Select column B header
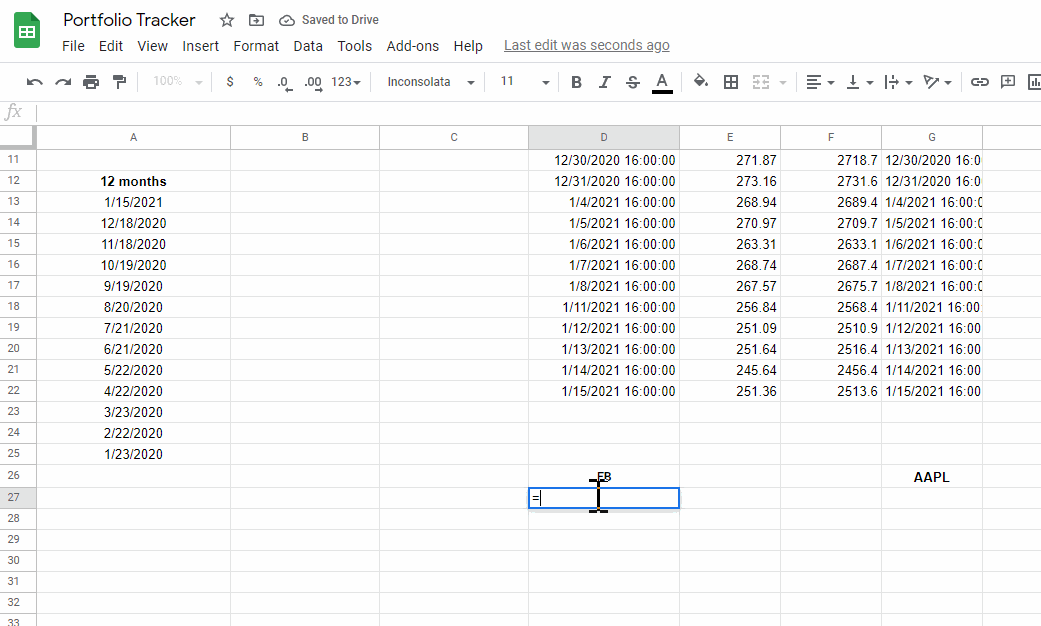This screenshot has width=1041, height=626. 305,137
